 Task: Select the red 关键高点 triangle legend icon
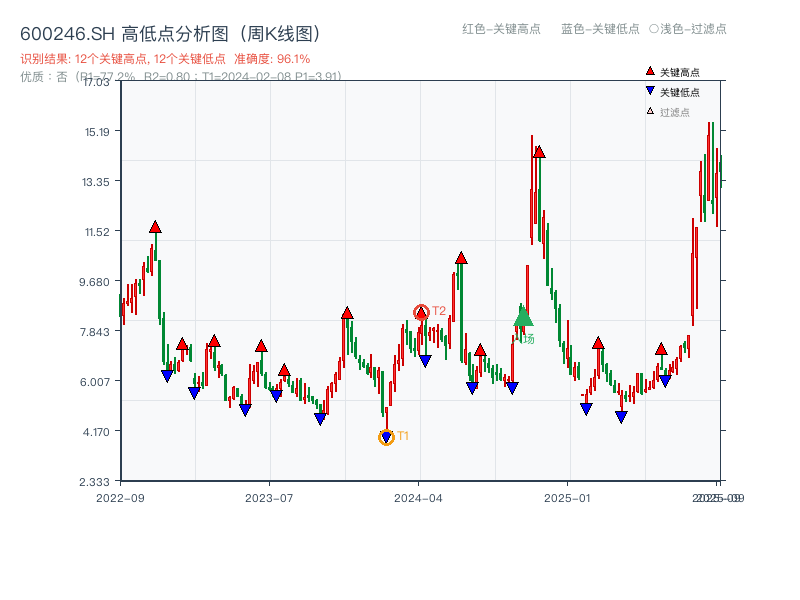[x=650, y=72]
